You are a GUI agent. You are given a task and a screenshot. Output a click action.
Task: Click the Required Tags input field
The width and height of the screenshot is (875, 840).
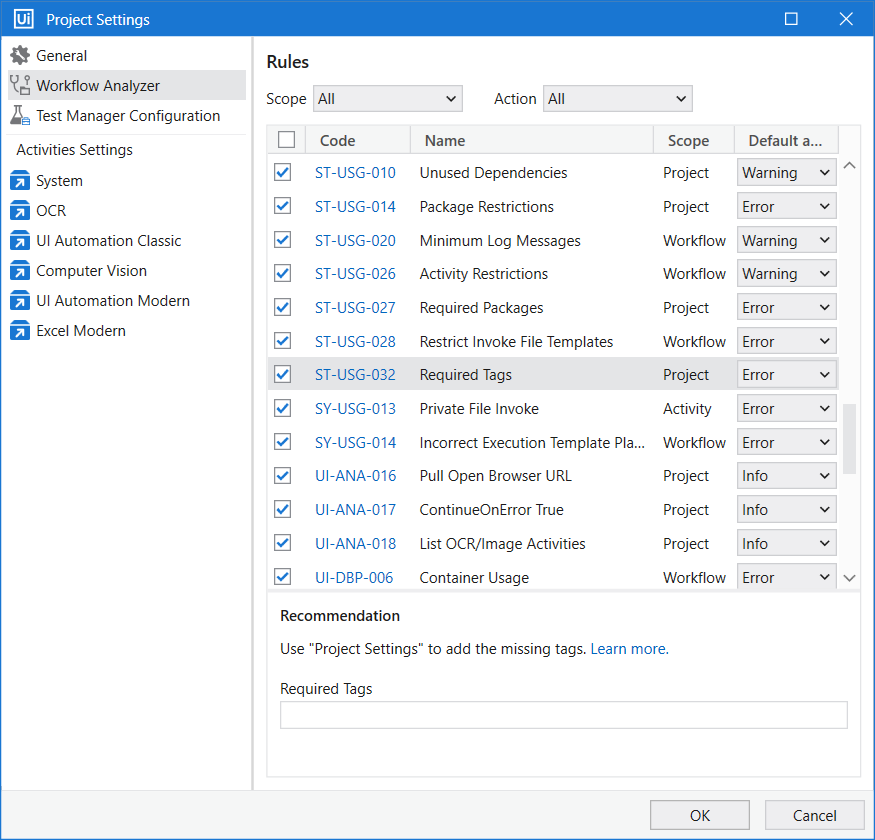(563, 715)
